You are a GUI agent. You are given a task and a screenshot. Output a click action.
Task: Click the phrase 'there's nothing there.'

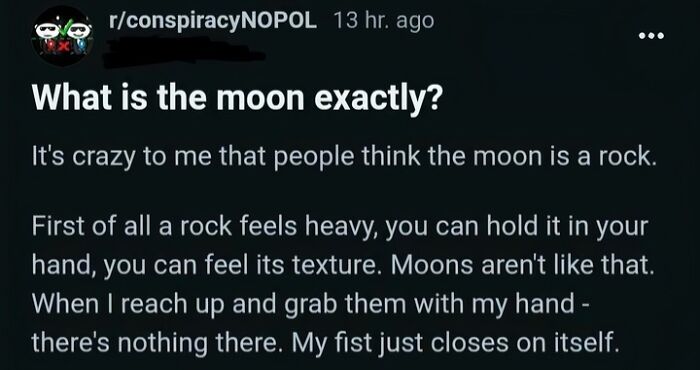[x=157, y=343]
